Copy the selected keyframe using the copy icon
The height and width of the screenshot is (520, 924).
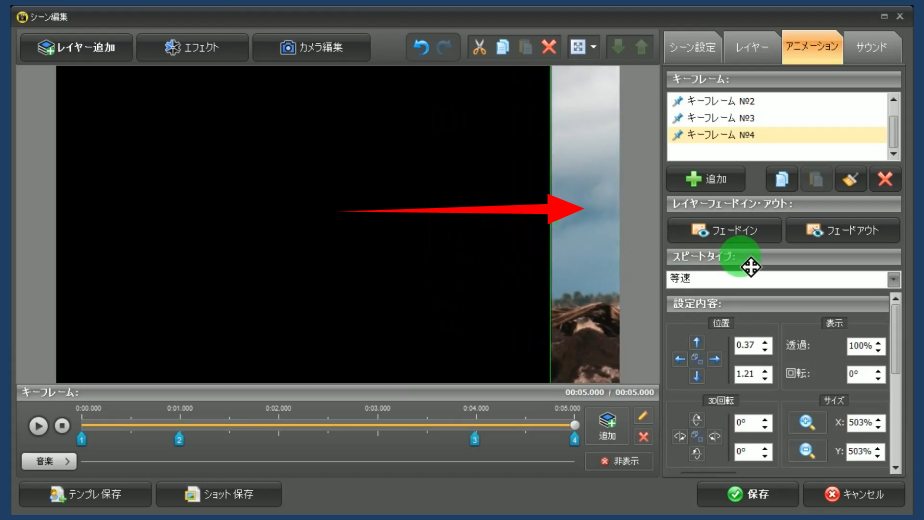coord(782,180)
